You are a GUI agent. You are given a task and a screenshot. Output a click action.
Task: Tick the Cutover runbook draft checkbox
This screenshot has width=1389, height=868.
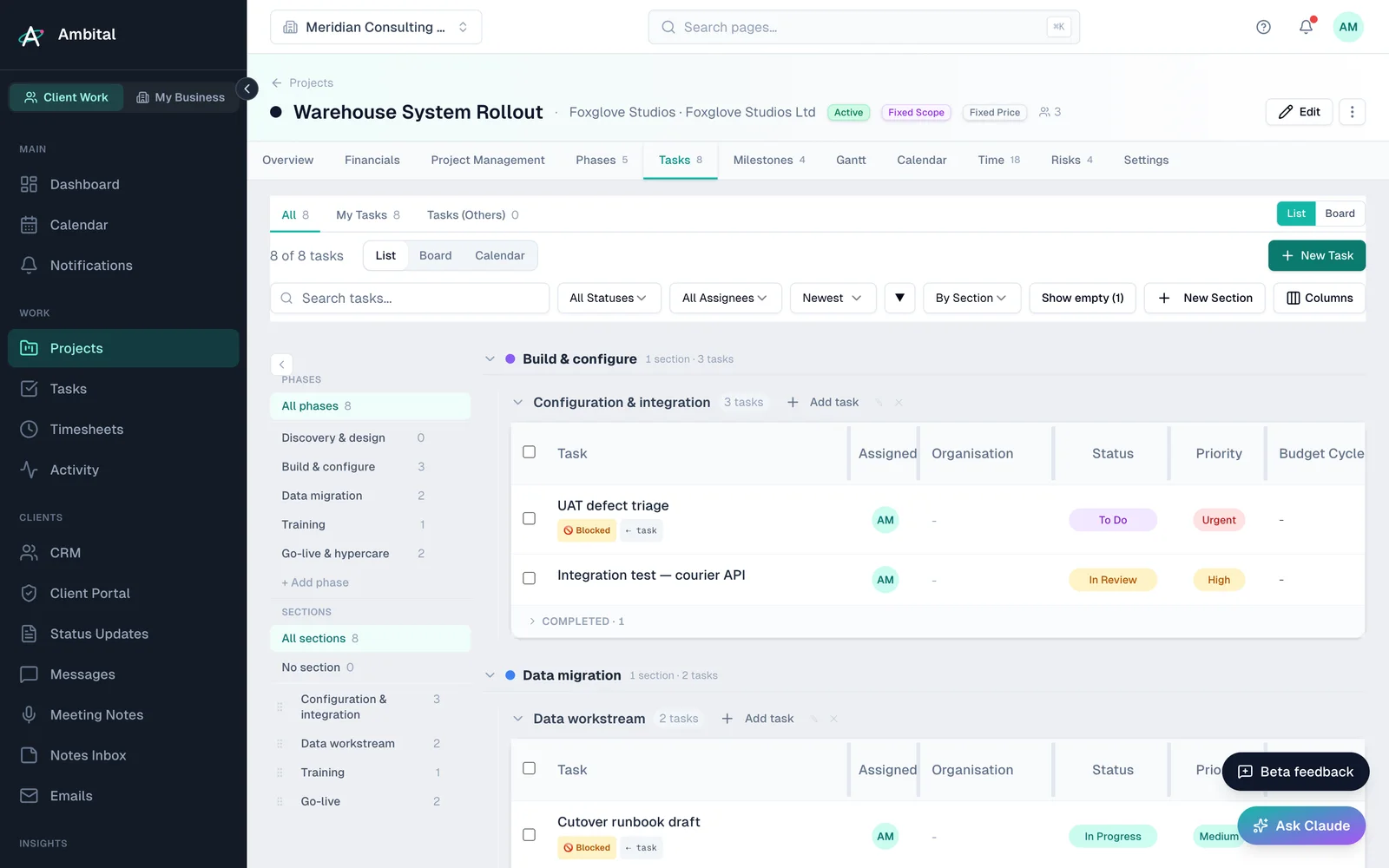pos(529,835)
